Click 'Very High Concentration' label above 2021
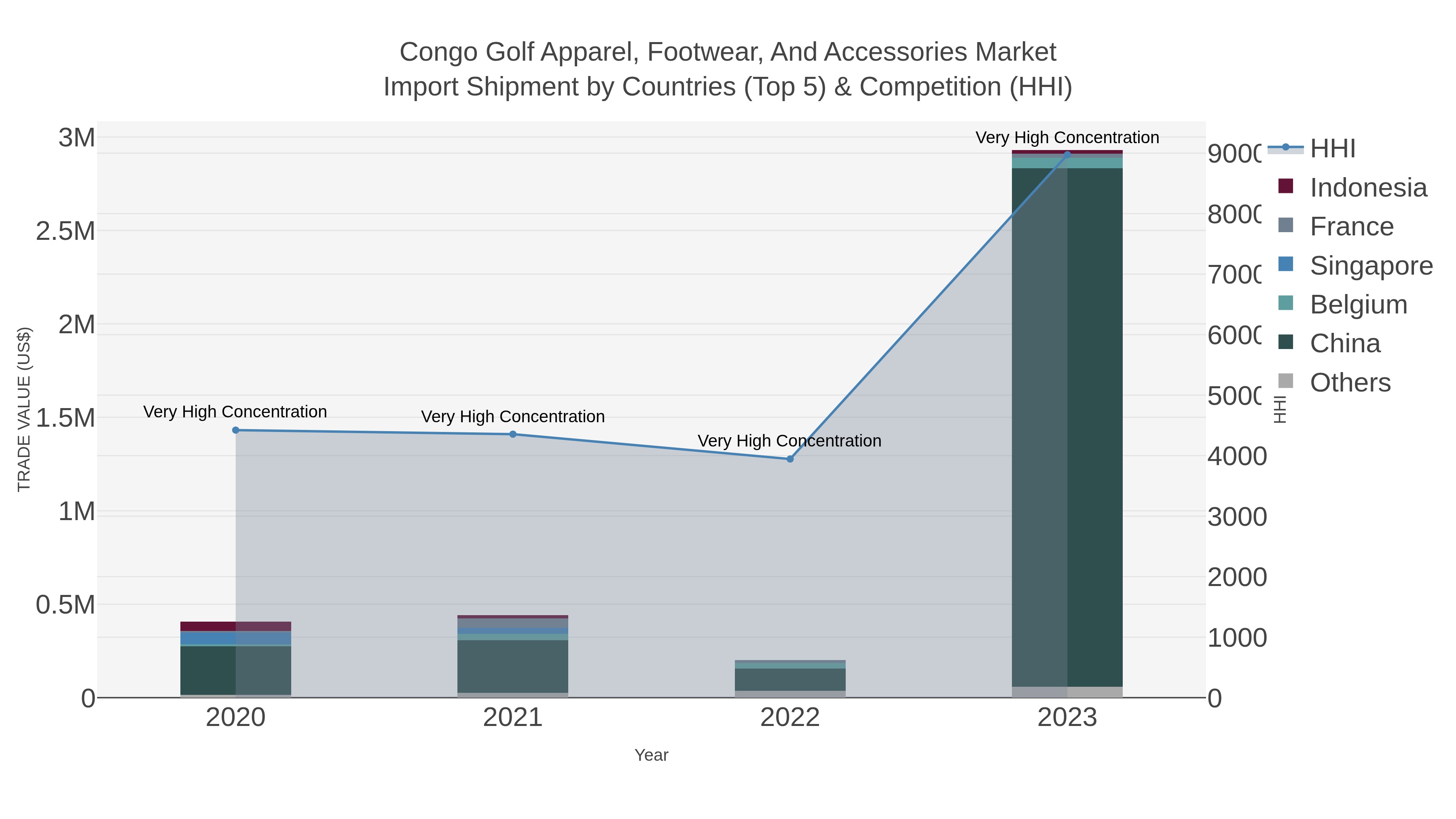Viewport: 1456px width, 819px height. point(513,417)
